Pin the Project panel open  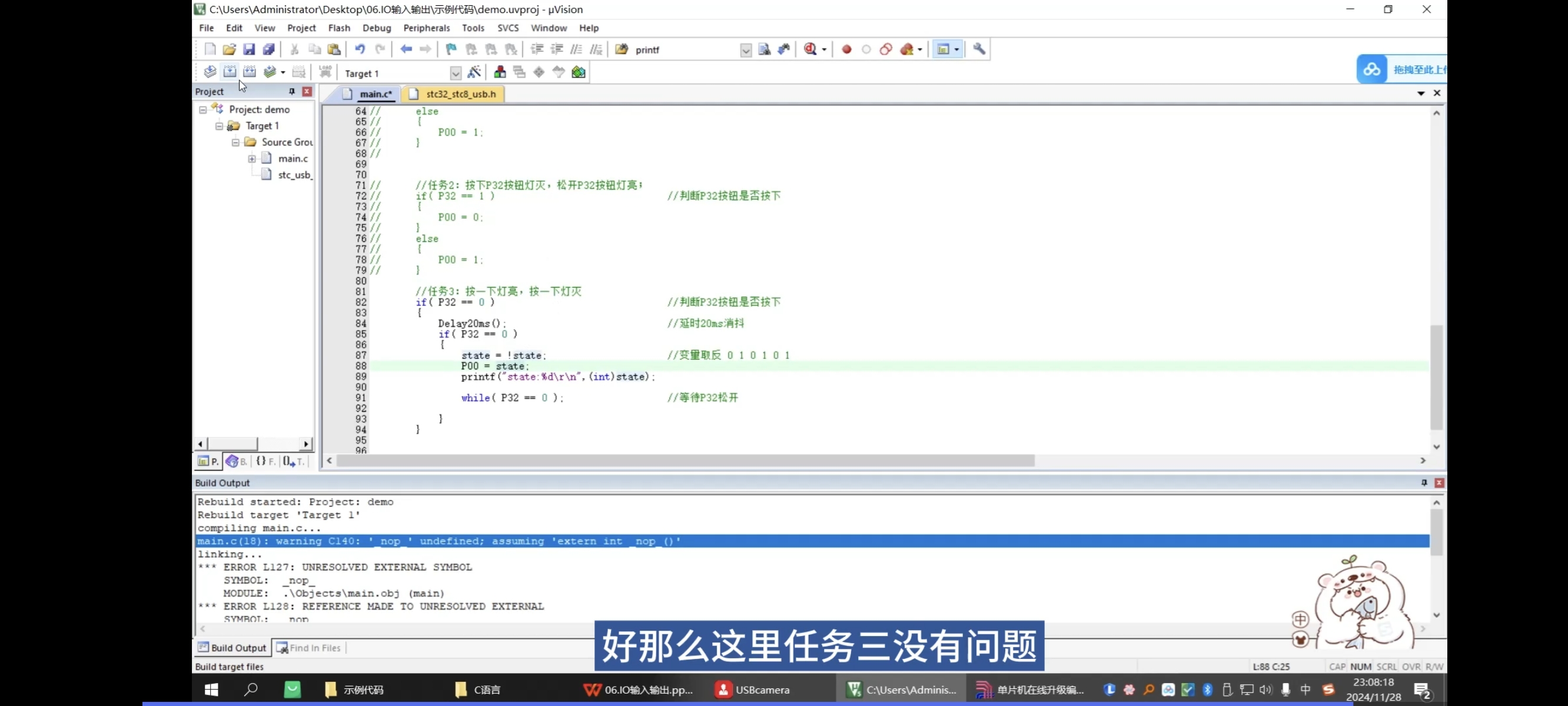pos(291,91)
